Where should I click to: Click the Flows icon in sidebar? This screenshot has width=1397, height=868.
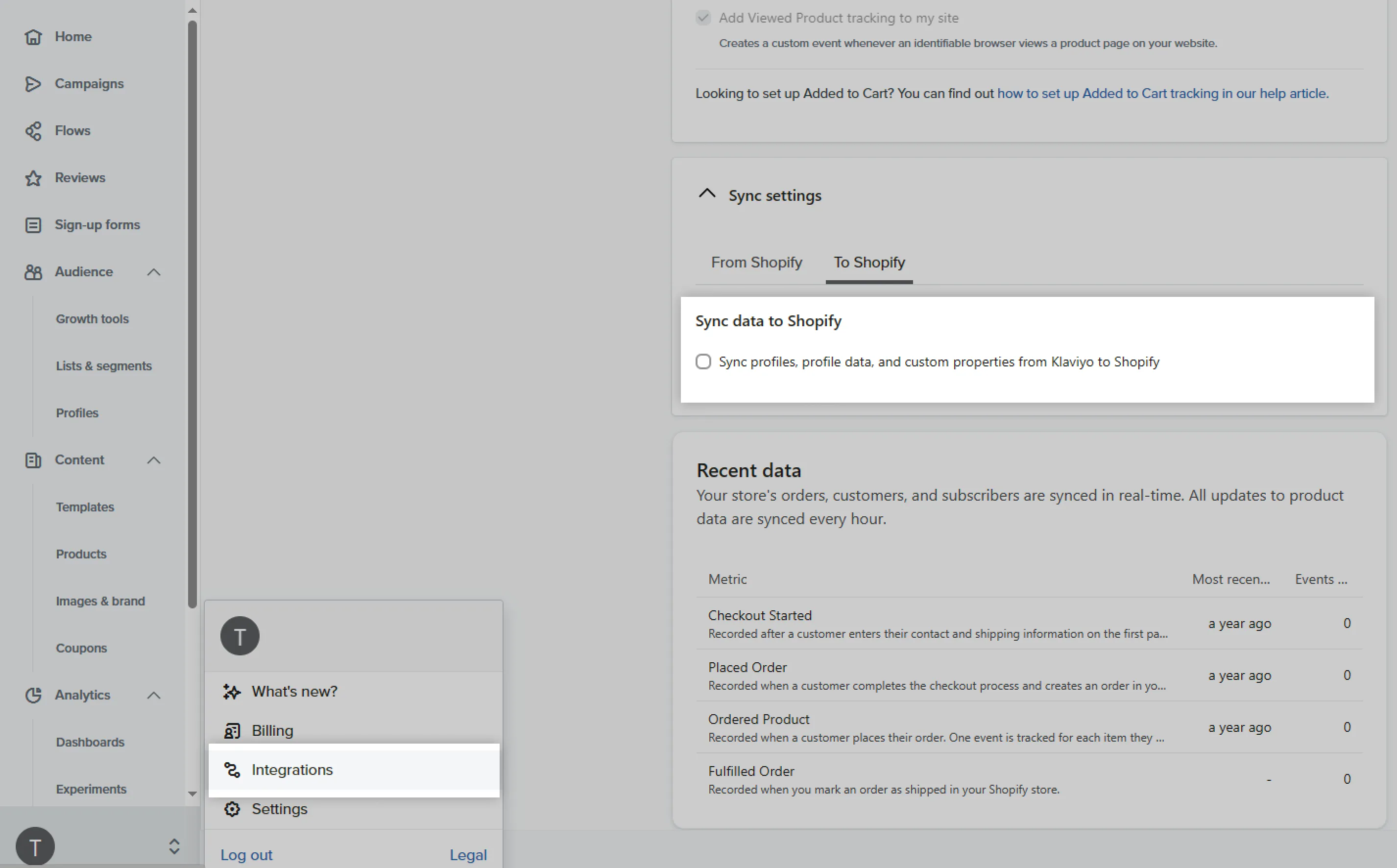tap(33, 131)
